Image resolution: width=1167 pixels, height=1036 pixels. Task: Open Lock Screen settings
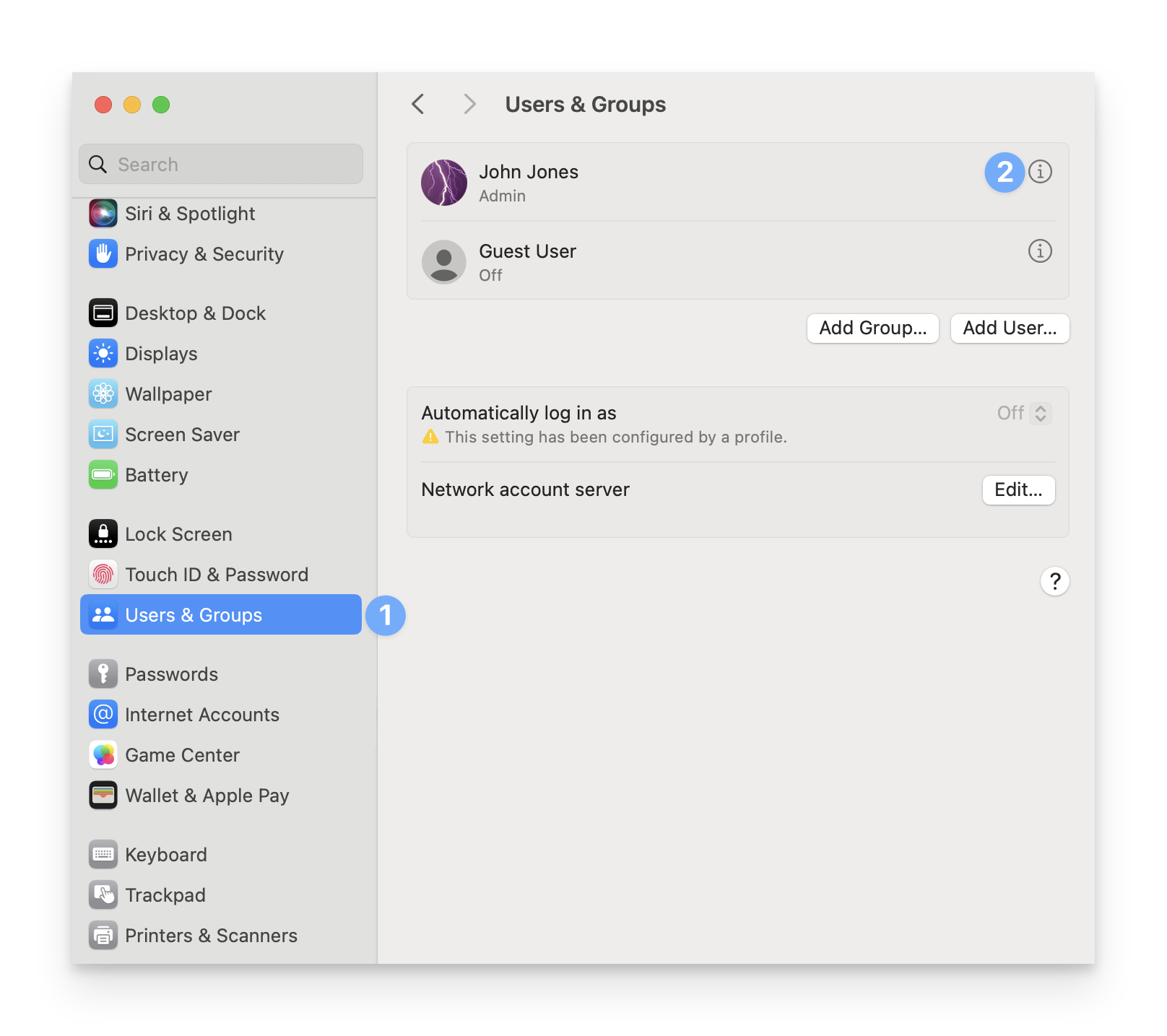pyautogui.click(x=178, y=534)
